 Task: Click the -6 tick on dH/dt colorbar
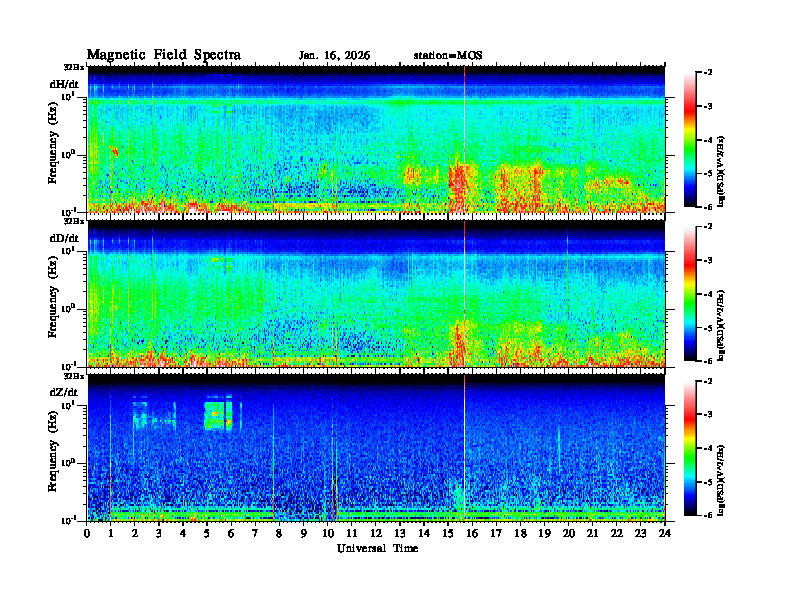[708, 207]
